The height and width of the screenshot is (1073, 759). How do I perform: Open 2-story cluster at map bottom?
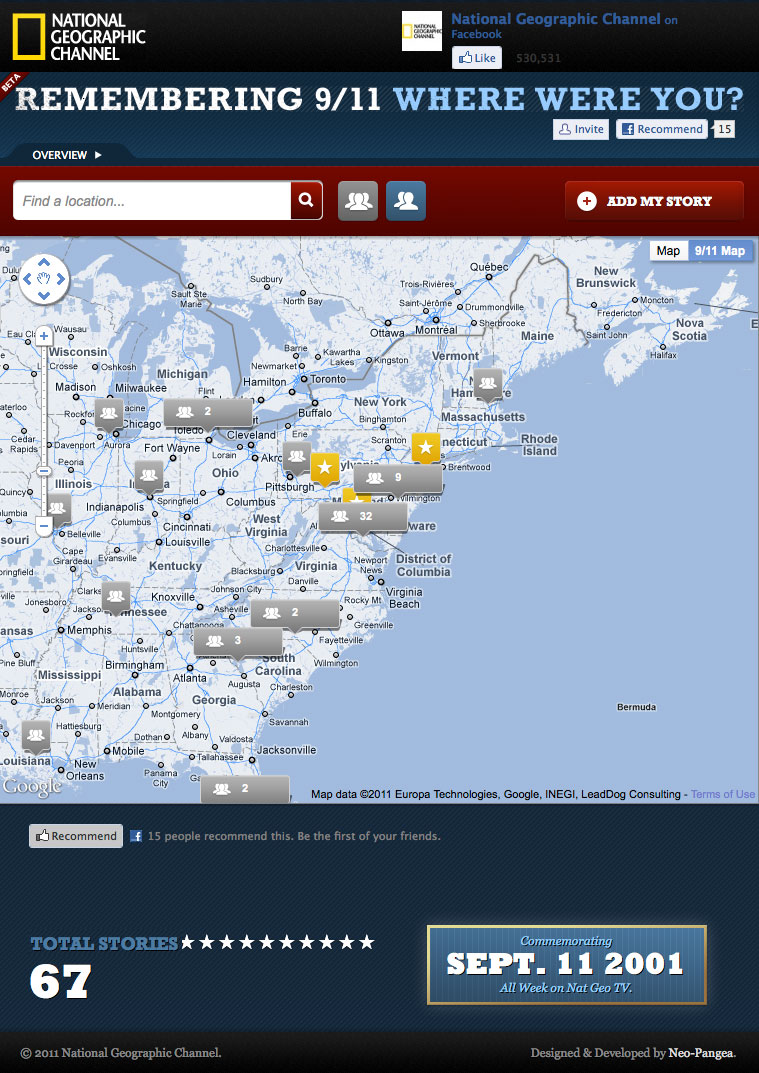pyautogui.click(x=245, y=789)
